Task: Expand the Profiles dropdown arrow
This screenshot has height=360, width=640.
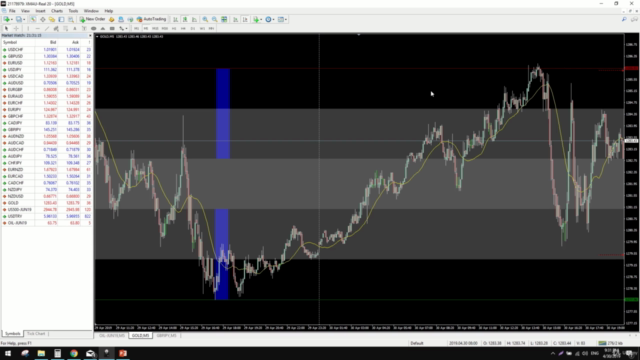Action: [x=24, y=19]
